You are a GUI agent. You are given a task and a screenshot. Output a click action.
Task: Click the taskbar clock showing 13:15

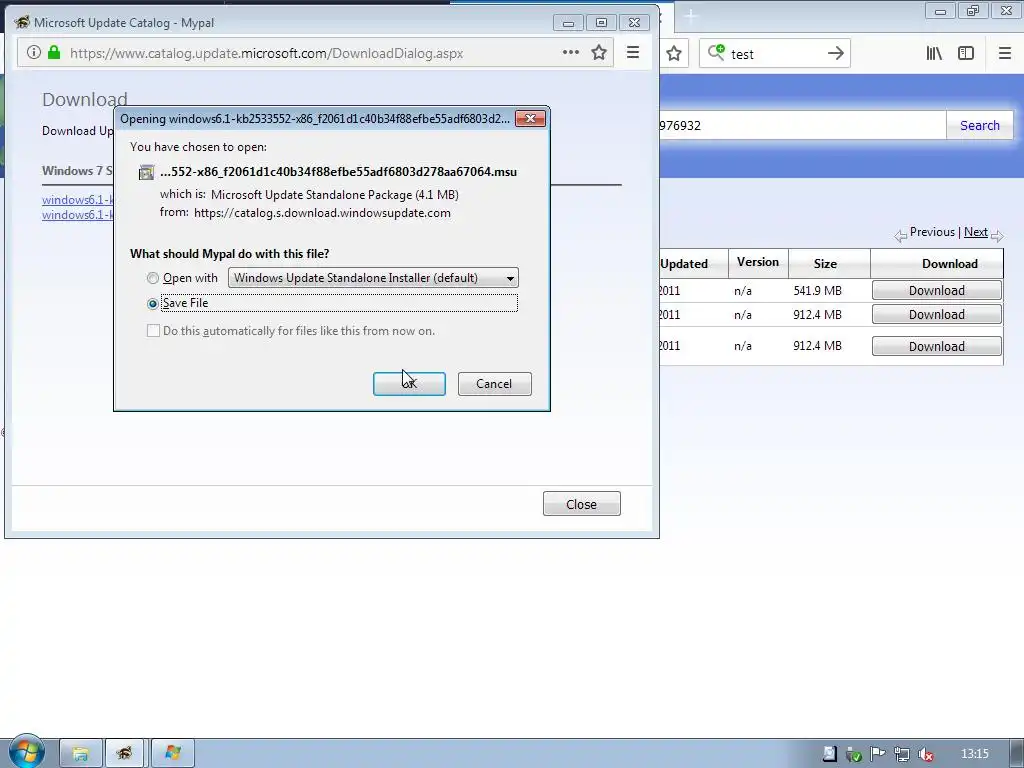[x=974, y=754]
